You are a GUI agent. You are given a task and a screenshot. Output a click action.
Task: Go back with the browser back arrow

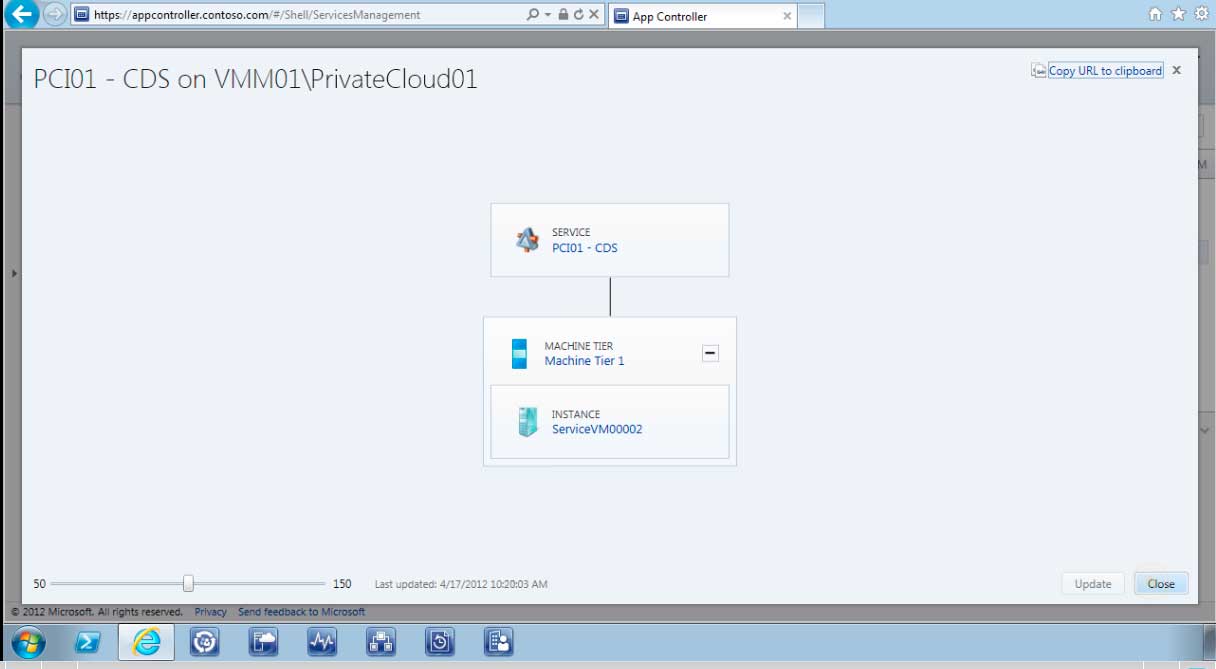coord(22,14)
